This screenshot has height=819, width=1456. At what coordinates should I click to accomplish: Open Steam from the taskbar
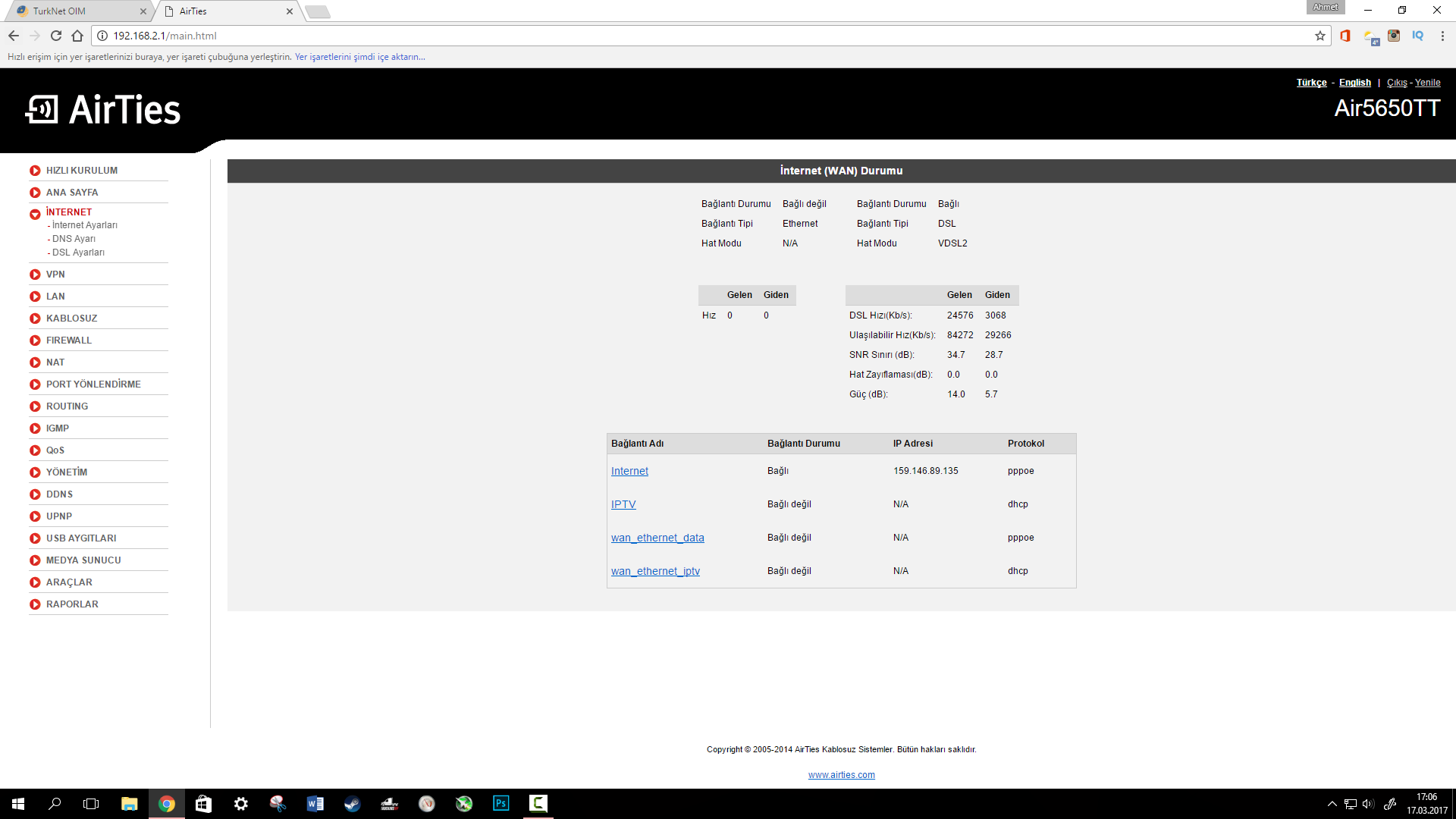click(x=352, y=804)
